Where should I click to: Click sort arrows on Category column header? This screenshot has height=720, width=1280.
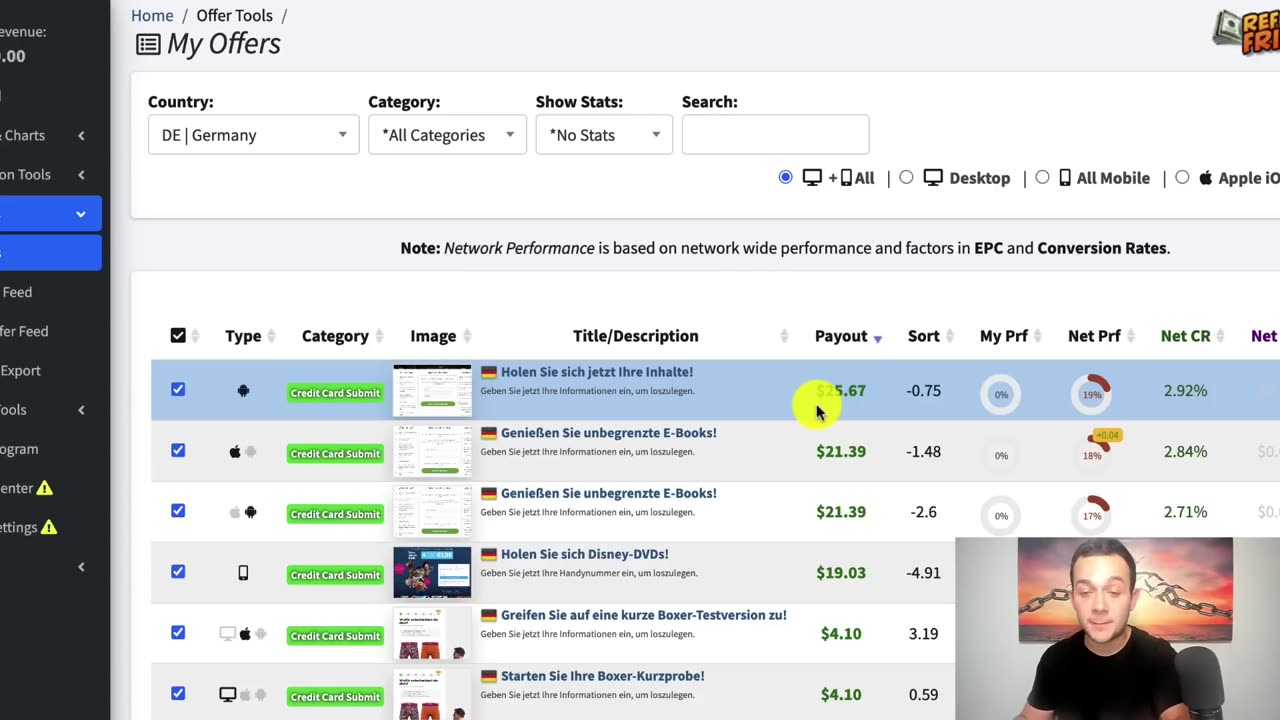(380, 337)
